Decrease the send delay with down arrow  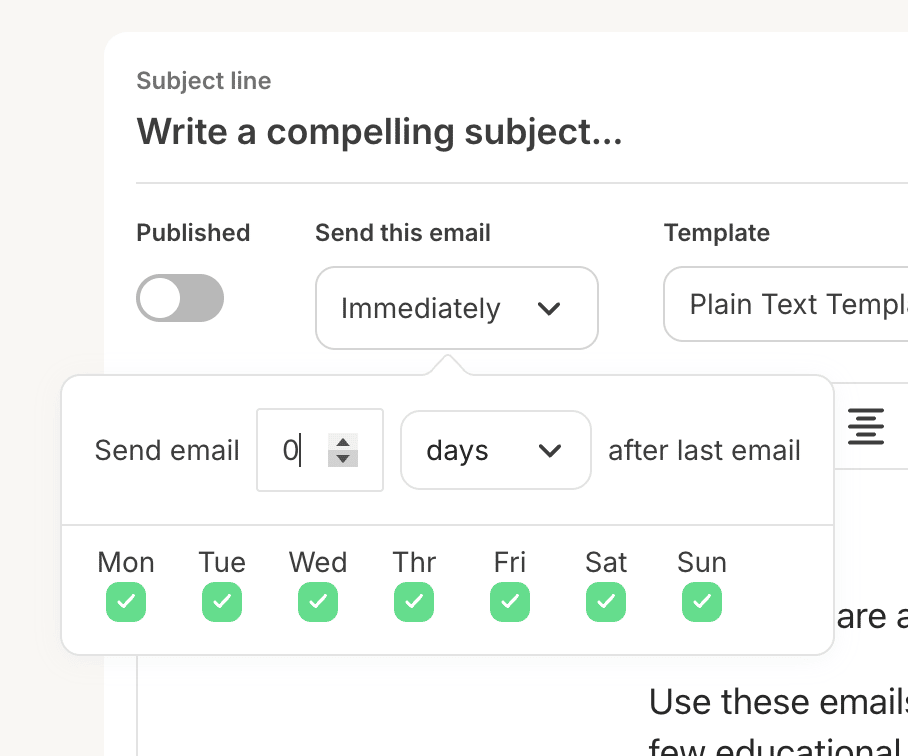click(x=343, y=458)
